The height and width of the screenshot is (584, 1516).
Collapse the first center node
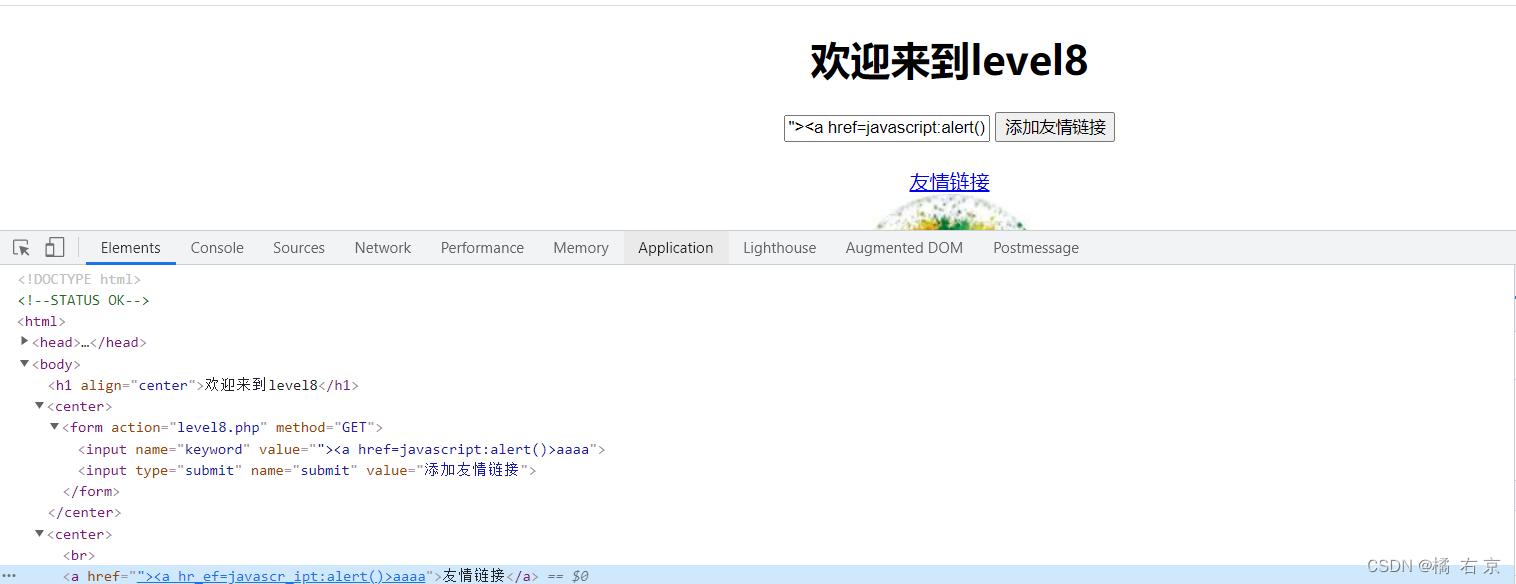tap(40, 405)
